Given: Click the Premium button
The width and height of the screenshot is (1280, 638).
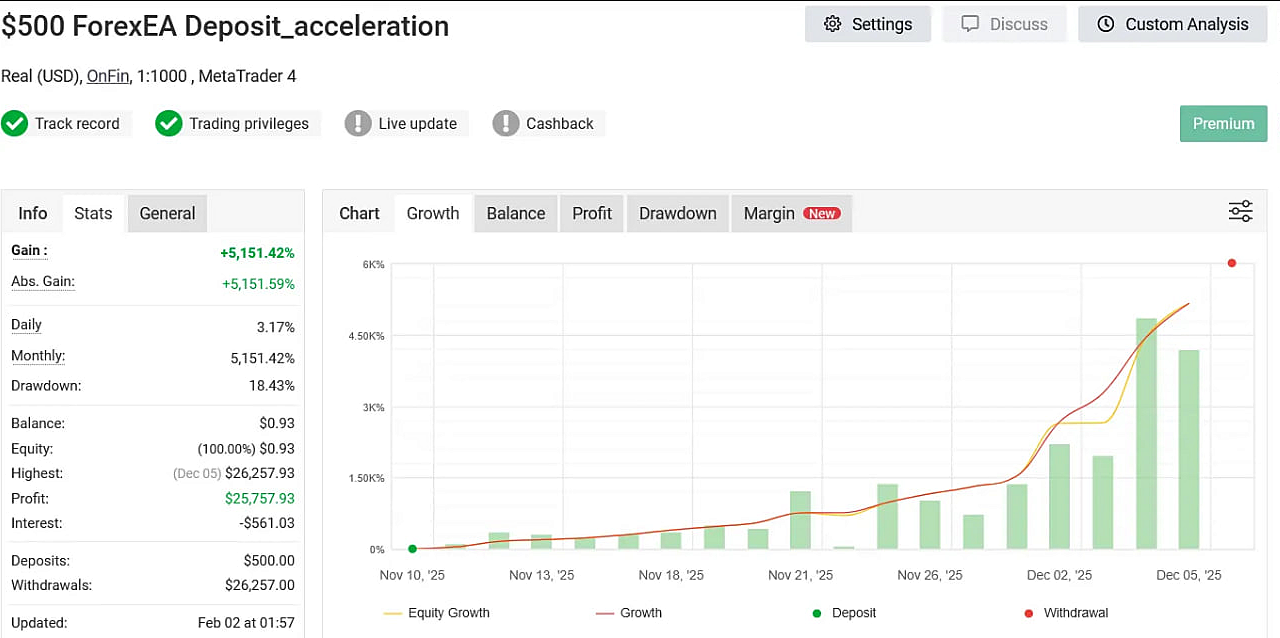Looking at the screenshot, I should point(1223,123).
